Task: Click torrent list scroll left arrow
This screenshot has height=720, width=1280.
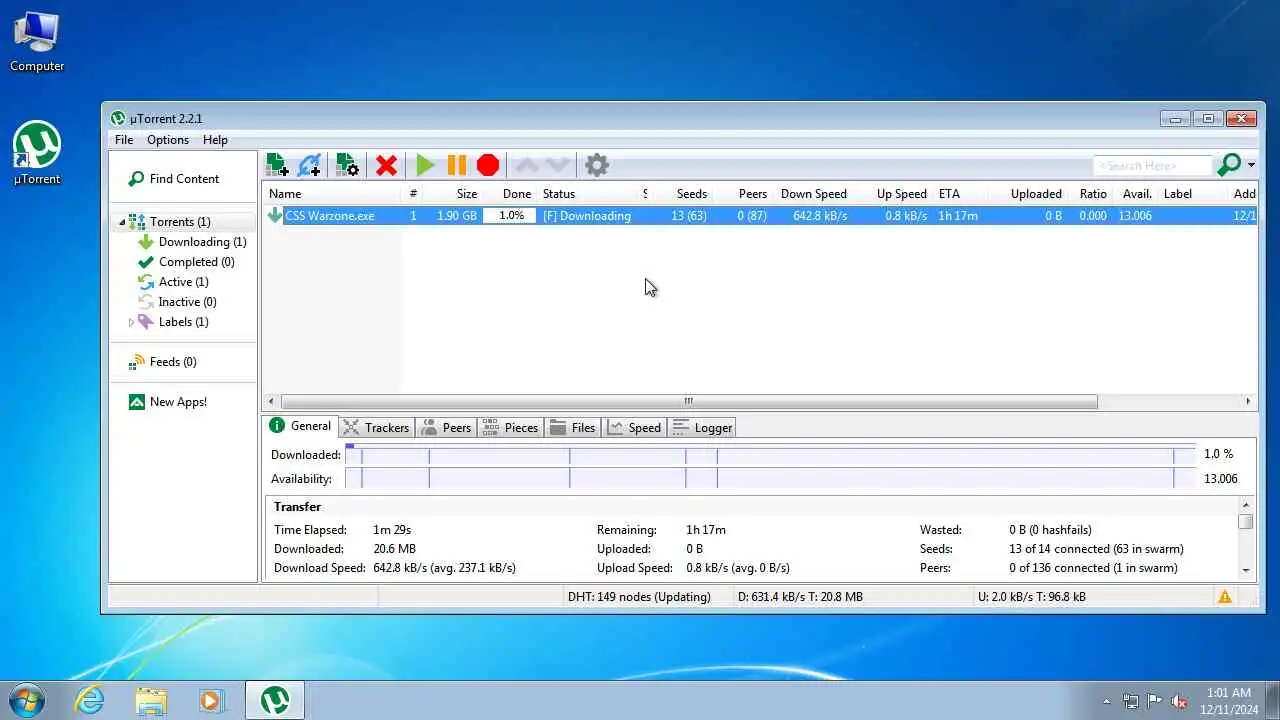Action: pyautogui.click(x=271, y=401)
